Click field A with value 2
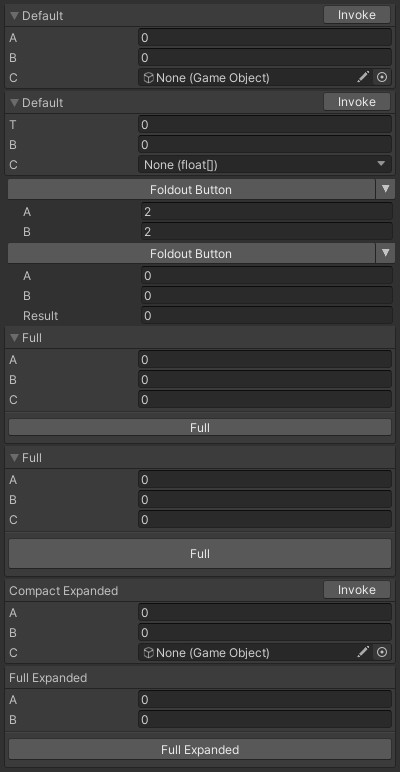This screenshot has width=400, height=772. coord(267,212)
